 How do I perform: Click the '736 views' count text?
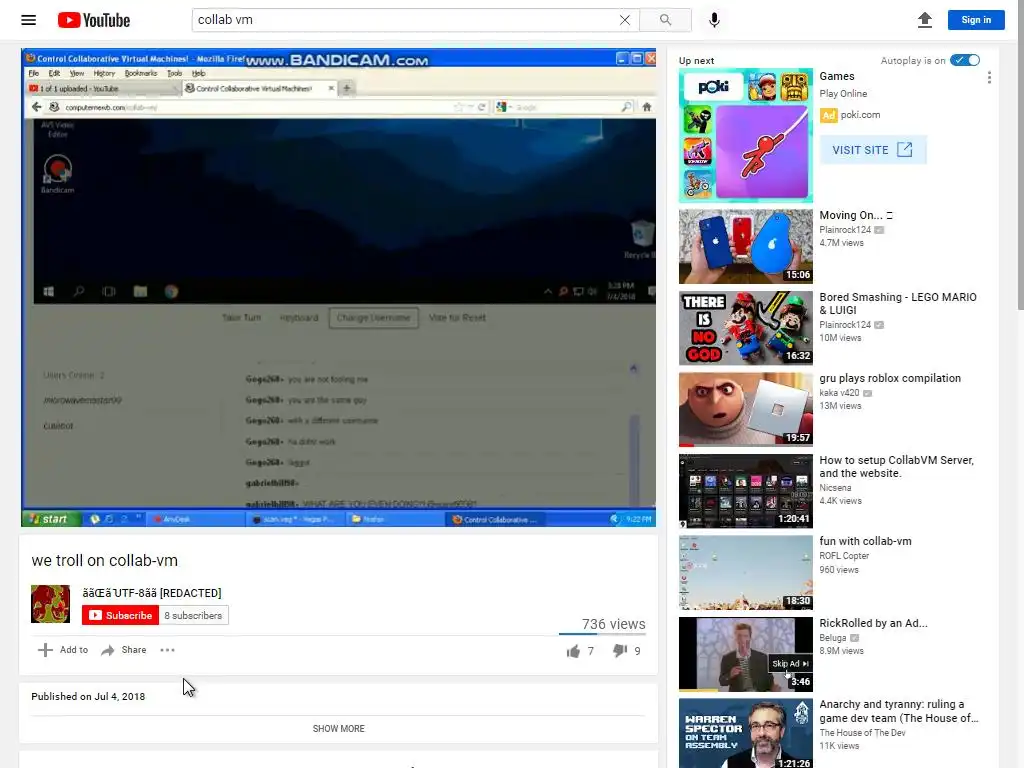pyautogui.click(x=613, y=624)
